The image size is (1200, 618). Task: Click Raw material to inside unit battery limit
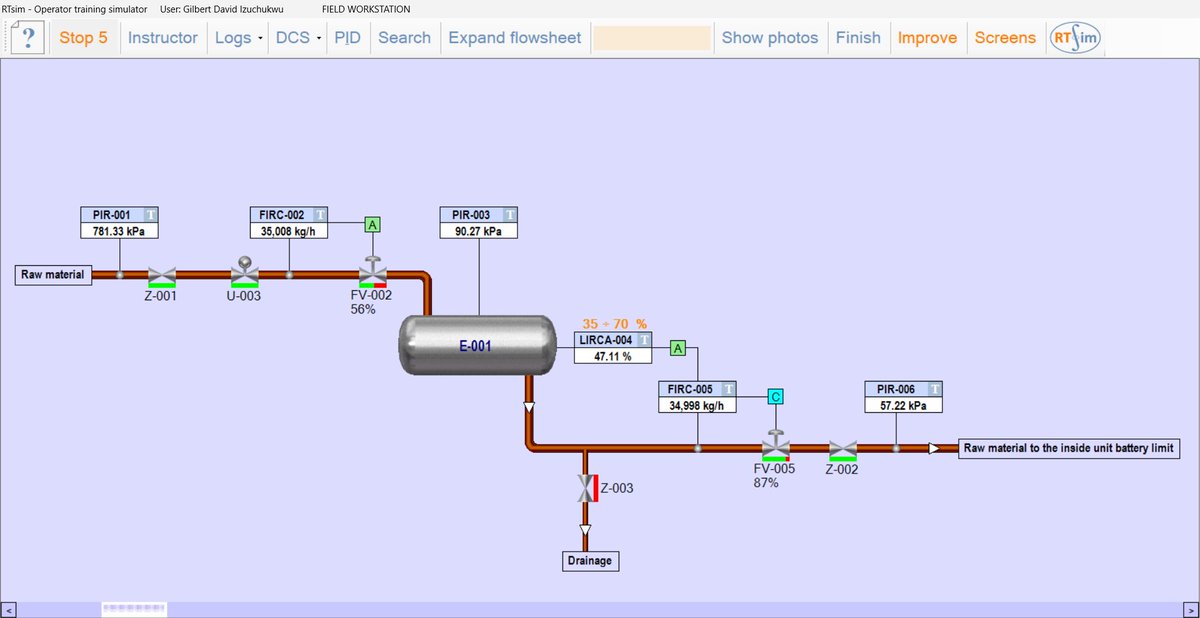1069,448
